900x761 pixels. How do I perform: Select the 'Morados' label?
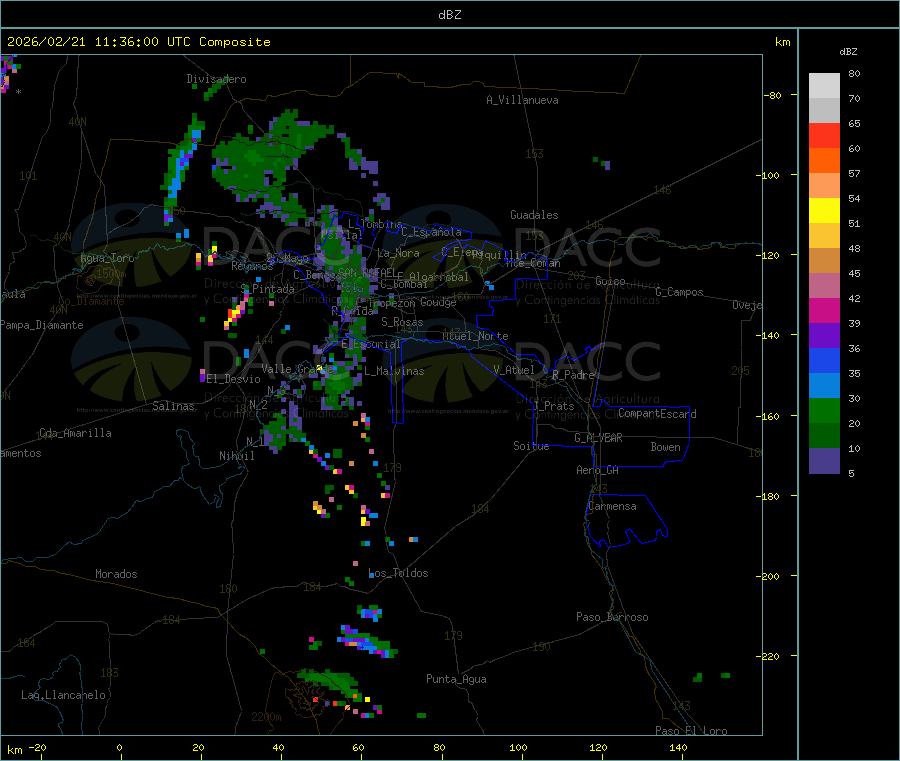pyautogui.click(x=116, y=574)
